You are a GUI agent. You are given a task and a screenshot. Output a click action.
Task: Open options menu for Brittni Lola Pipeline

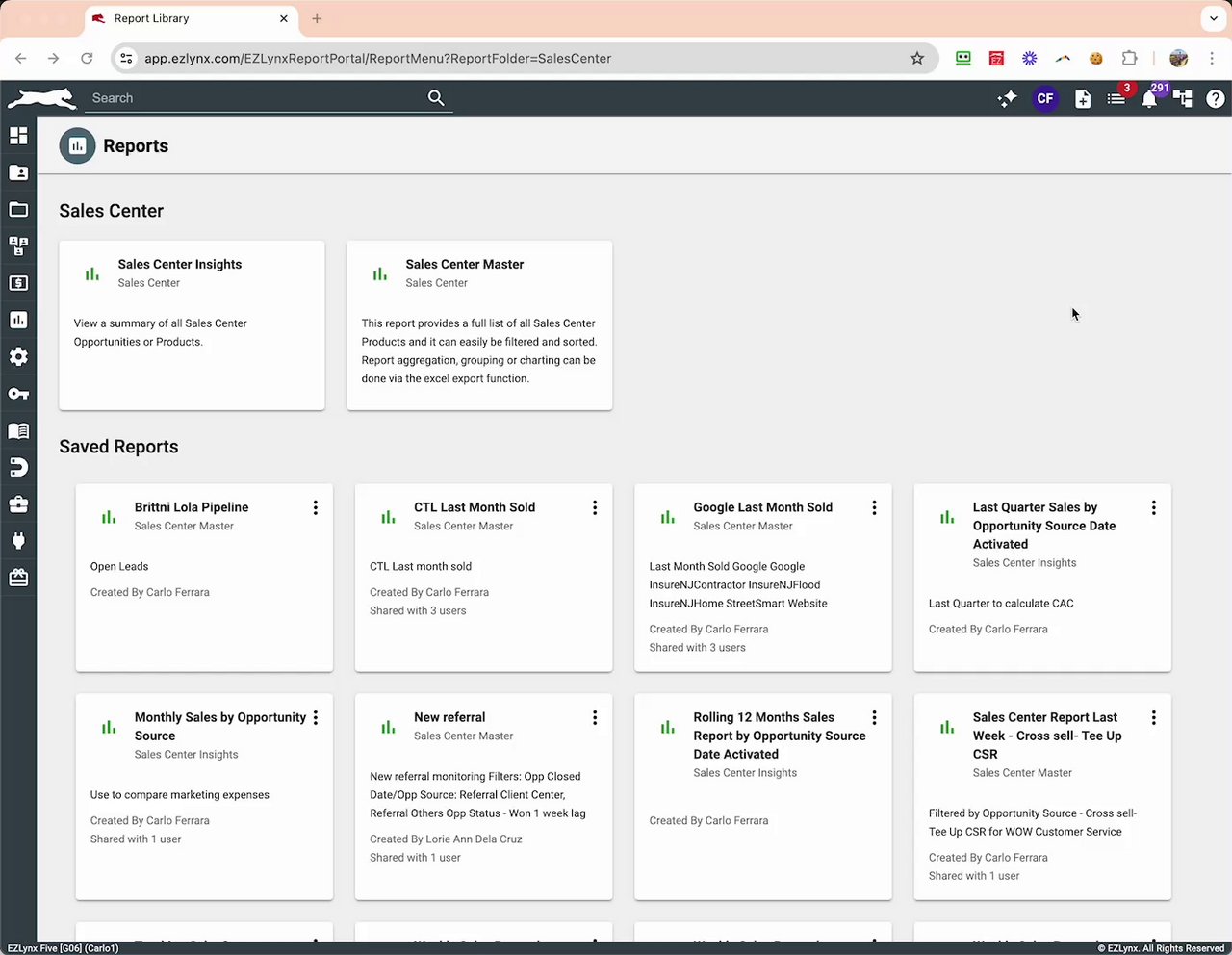pyautogui.click(x=315, y=507)
